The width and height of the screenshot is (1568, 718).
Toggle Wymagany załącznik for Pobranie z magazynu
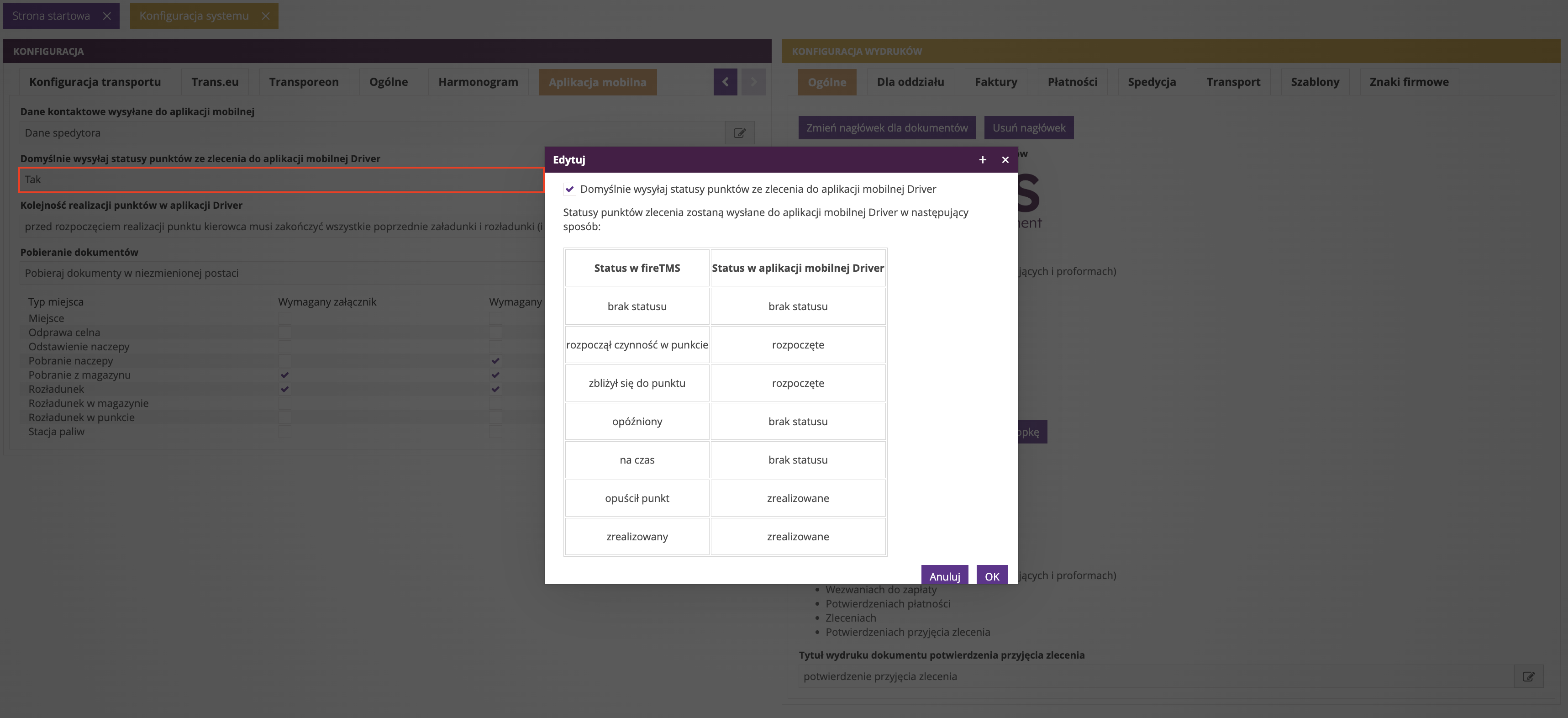pos(284,375)
